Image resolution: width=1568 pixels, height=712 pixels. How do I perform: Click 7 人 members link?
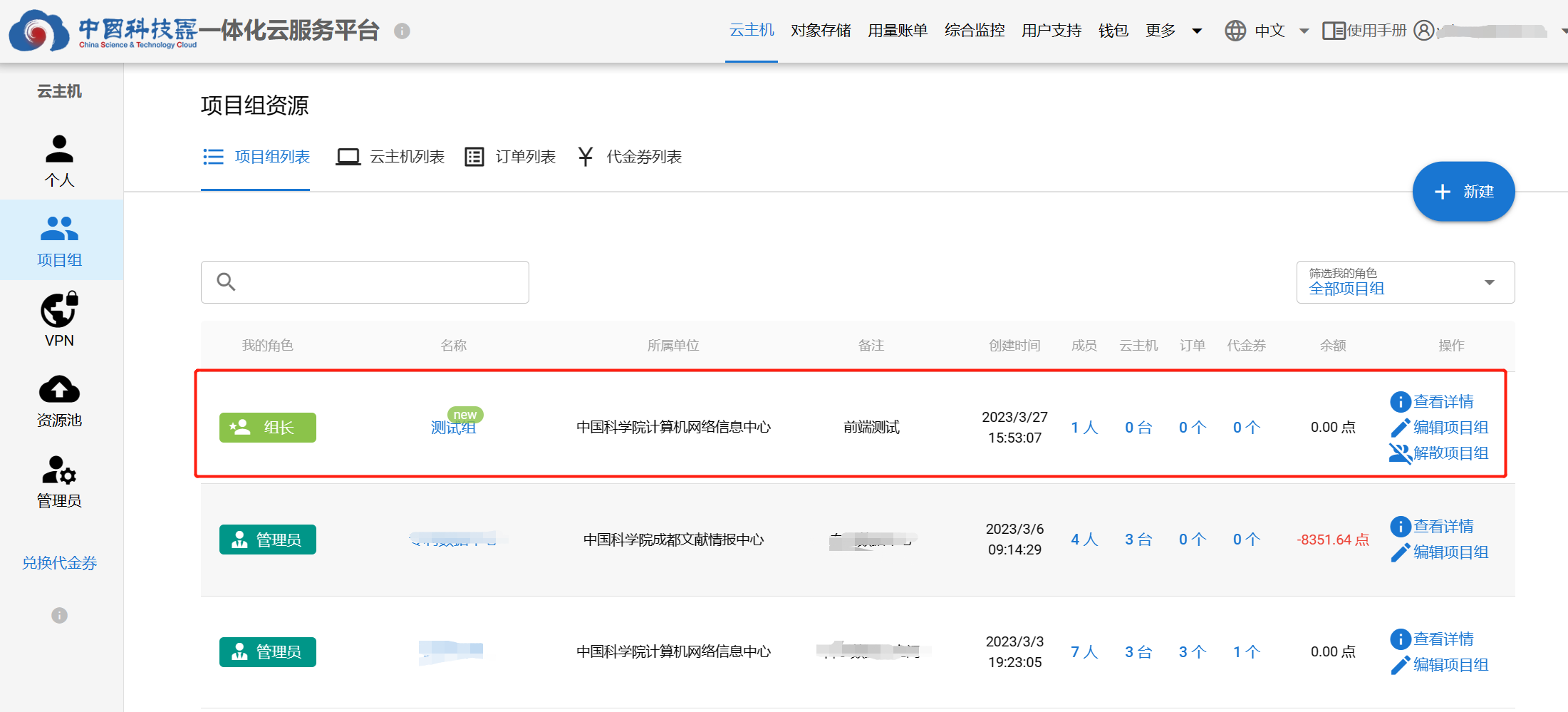tap(1084, 652)
